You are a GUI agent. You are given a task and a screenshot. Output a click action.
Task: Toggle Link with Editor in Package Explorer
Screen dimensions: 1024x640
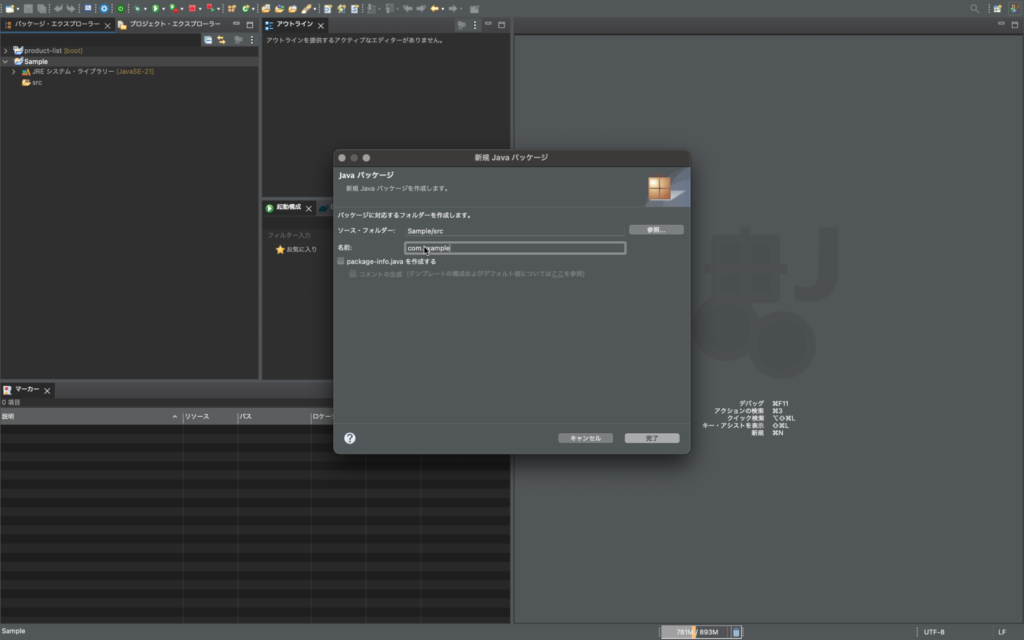tap(221, 40)
